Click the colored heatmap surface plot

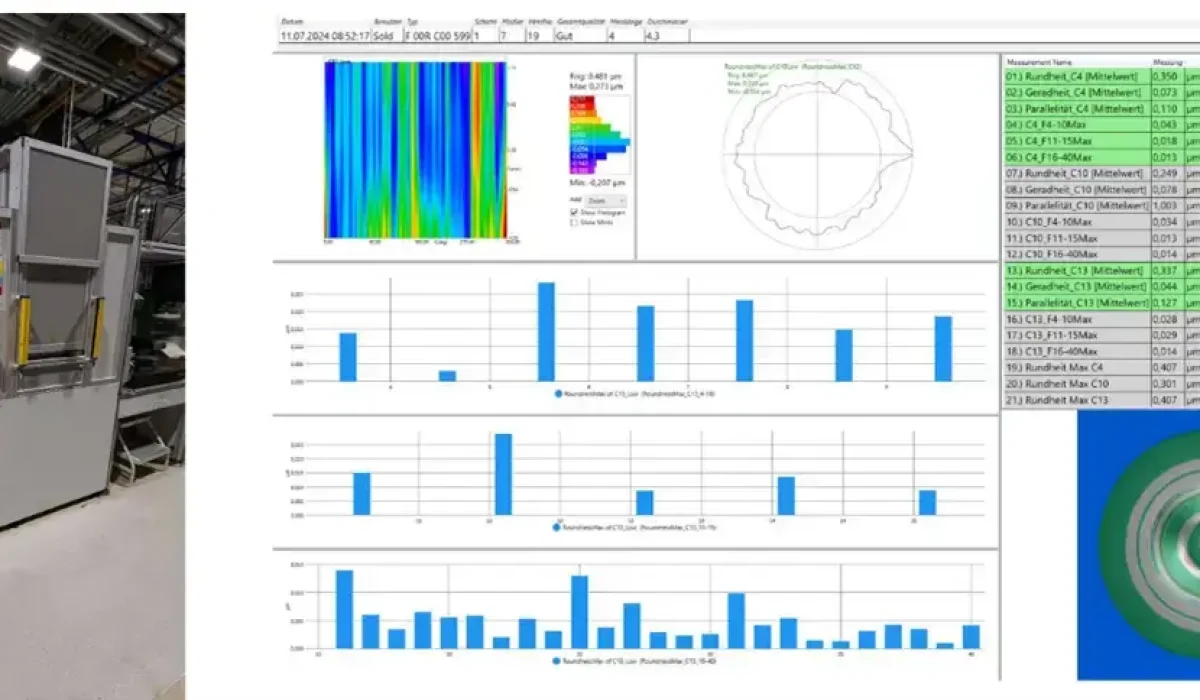pyautogui.click(x=415, y=150)
